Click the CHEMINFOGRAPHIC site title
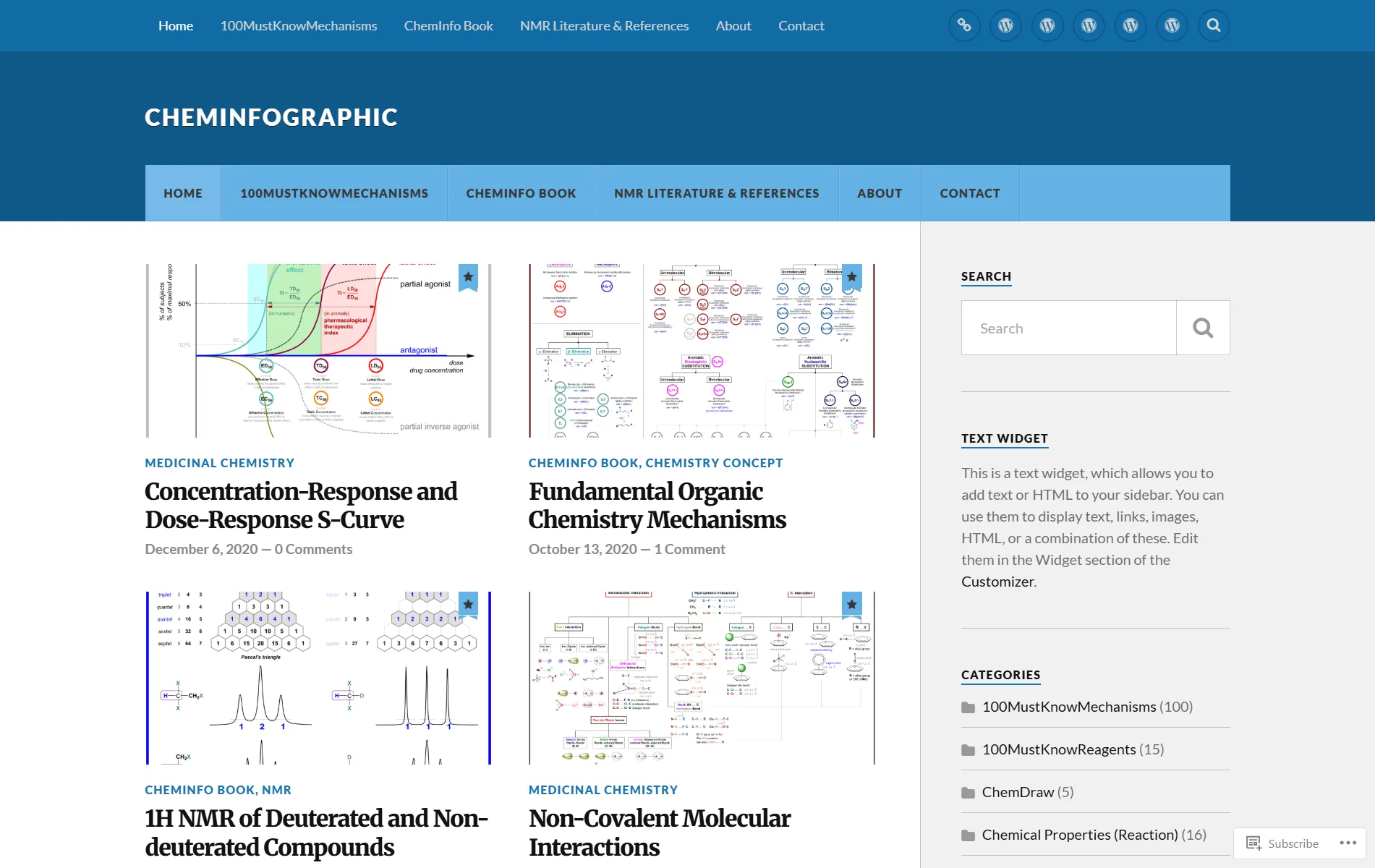The height and width of the screenshot is (868, 1375). (271, 117)
